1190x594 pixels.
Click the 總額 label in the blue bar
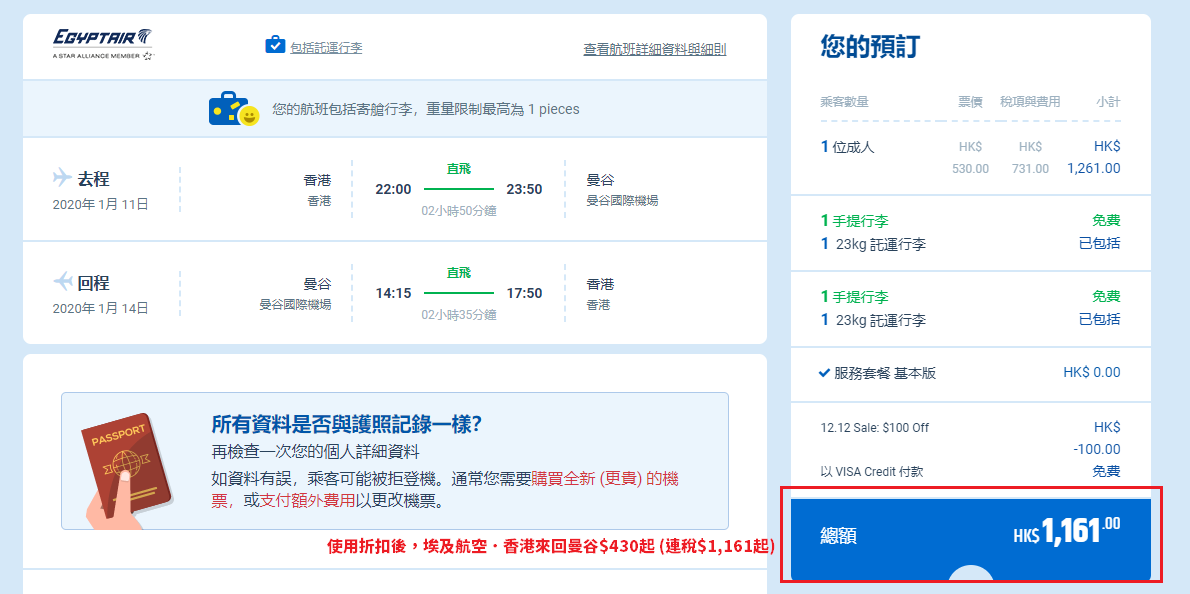pyautogui.click(x=839, y=536)
